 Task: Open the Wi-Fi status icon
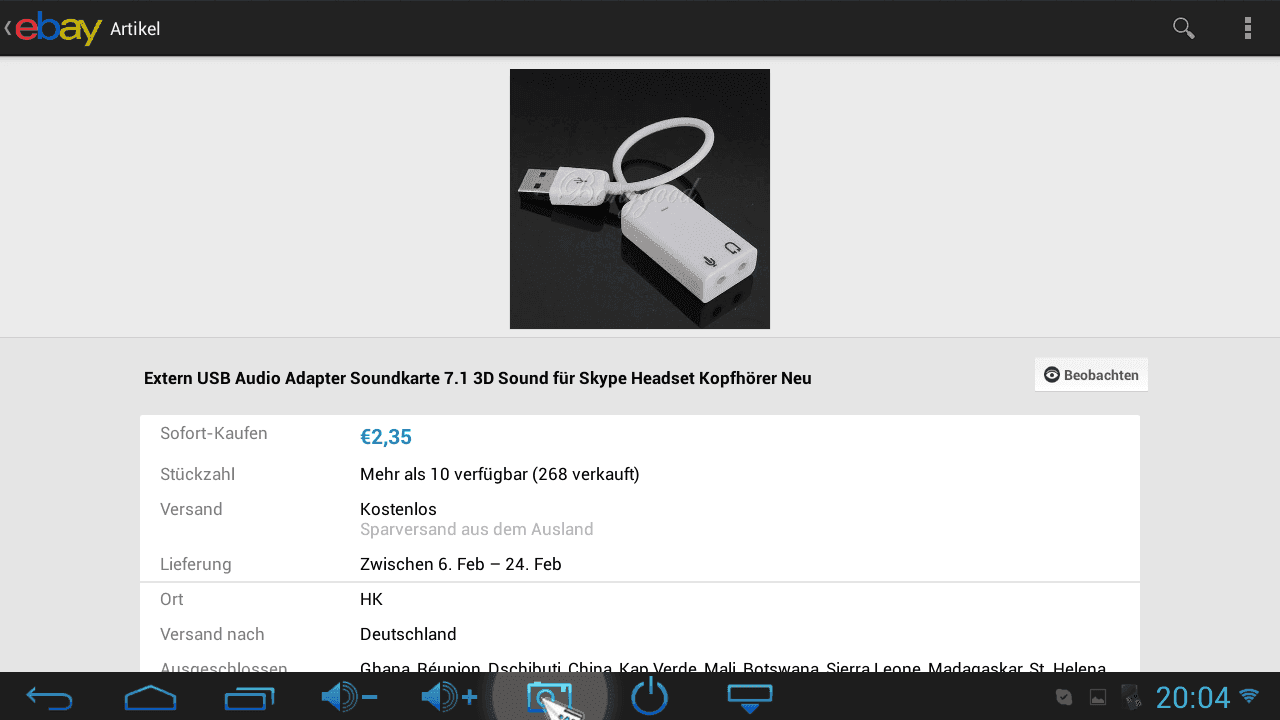(1249, 695)
